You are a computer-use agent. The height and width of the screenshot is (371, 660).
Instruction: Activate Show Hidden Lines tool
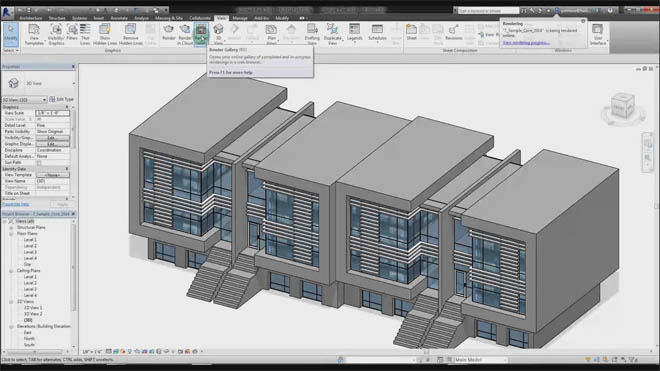(x=104, y=34)
